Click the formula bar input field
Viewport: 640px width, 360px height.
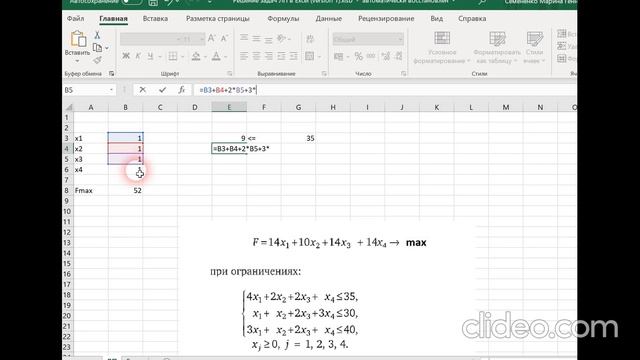pyautogui.click(x=384, y=90)
